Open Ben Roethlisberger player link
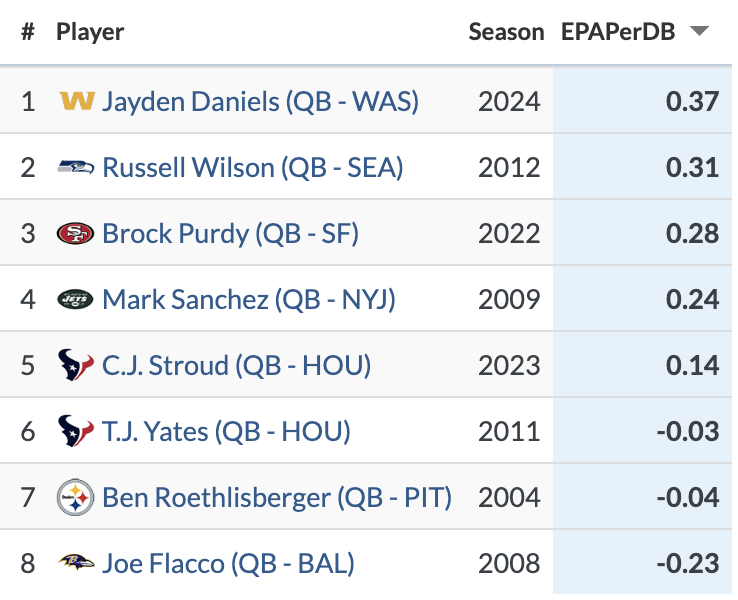 click(x=277, y=497)
